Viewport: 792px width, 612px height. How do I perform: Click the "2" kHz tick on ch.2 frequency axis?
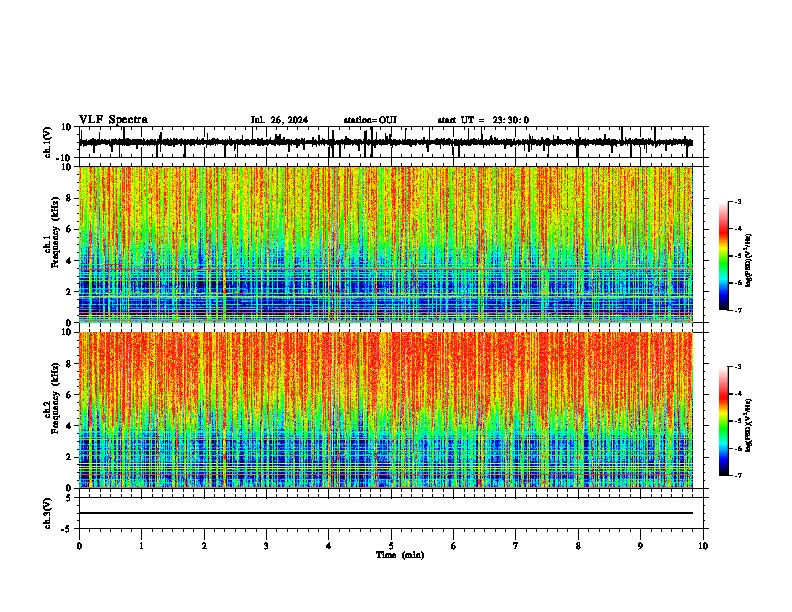pyautogui.click(x=69, y=457)
